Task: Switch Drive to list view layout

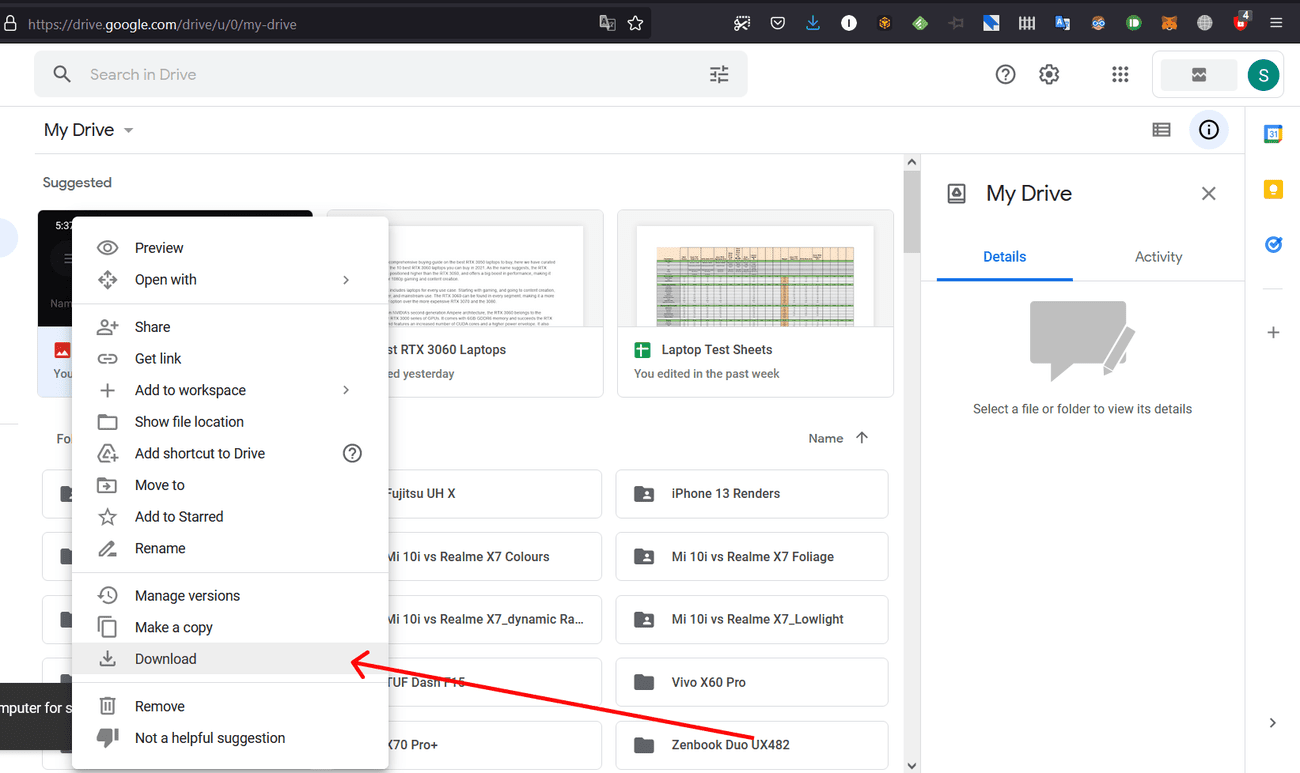Action: 1161,129
